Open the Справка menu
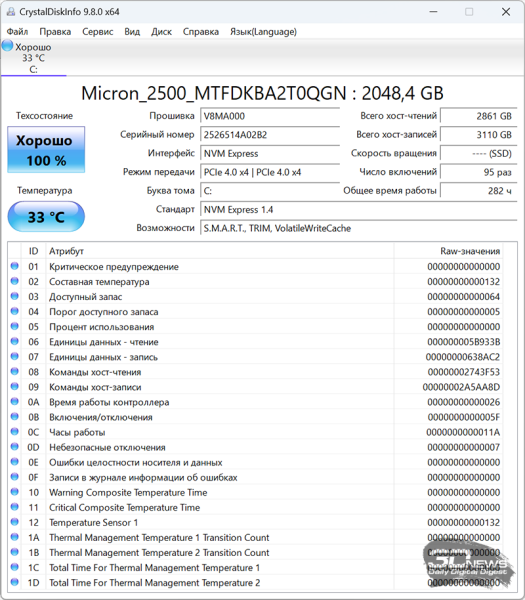 tap(201, 32)
